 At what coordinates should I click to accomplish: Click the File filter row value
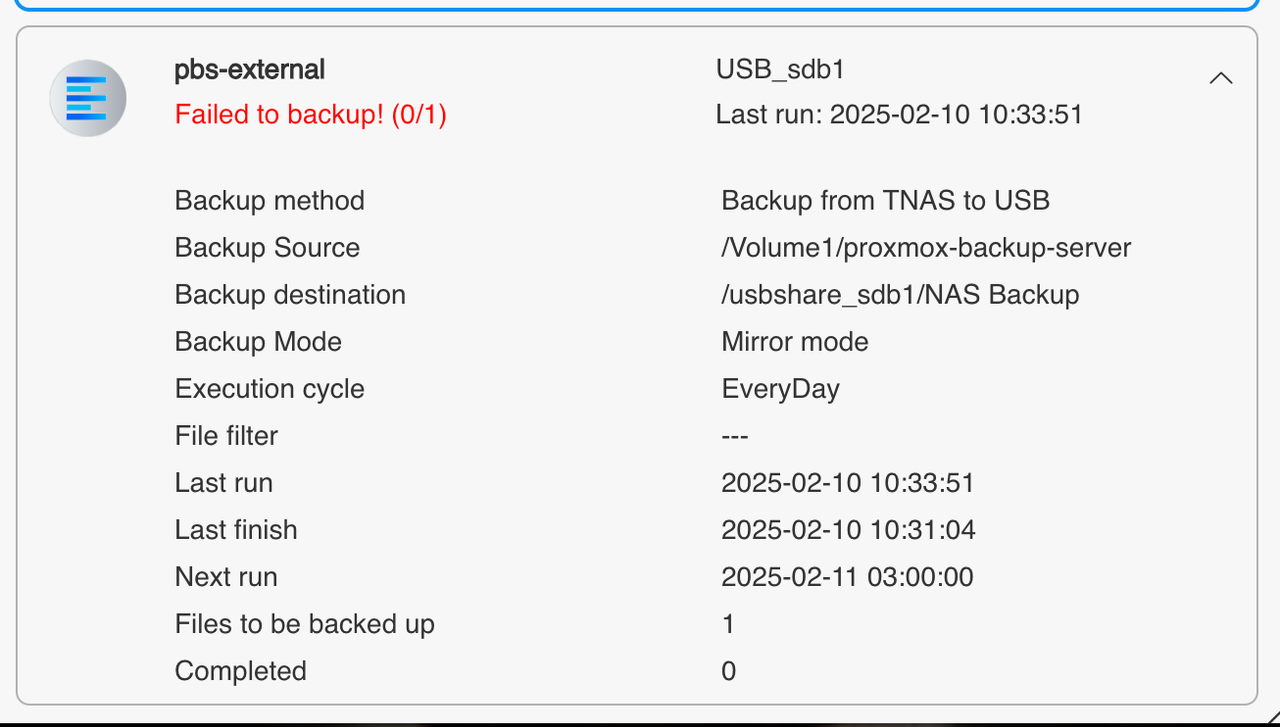735,436
